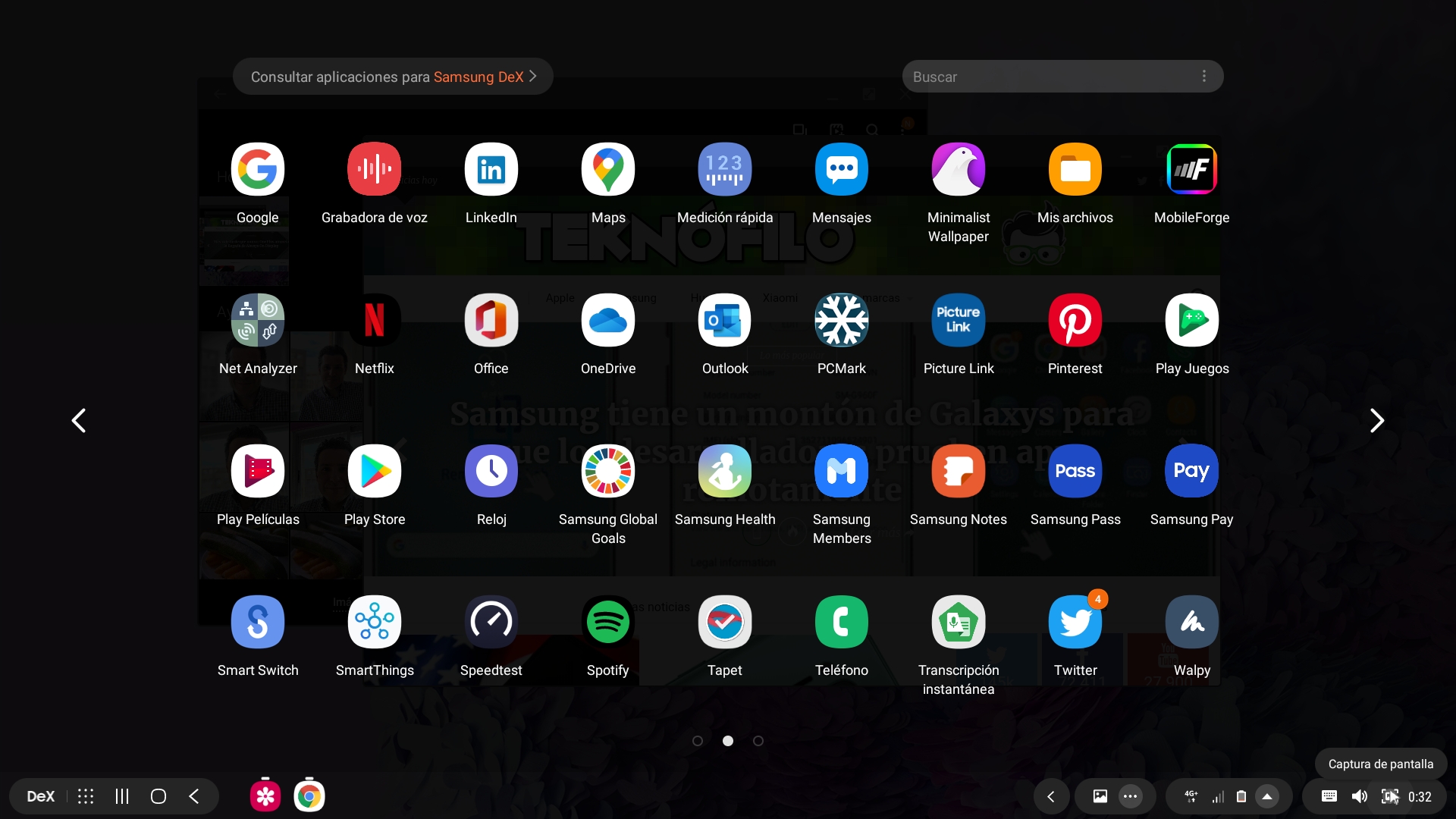Click the taskbar back navigation arrow
The image size is (1456, 819).
194,796
